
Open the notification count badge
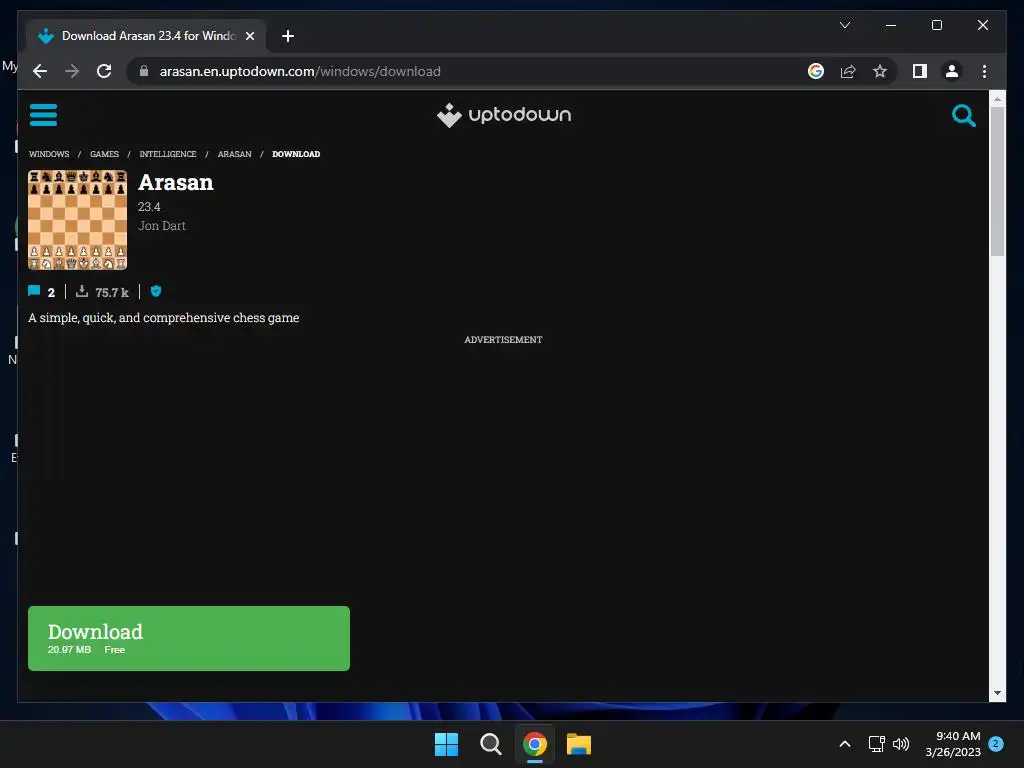(996, 744)
